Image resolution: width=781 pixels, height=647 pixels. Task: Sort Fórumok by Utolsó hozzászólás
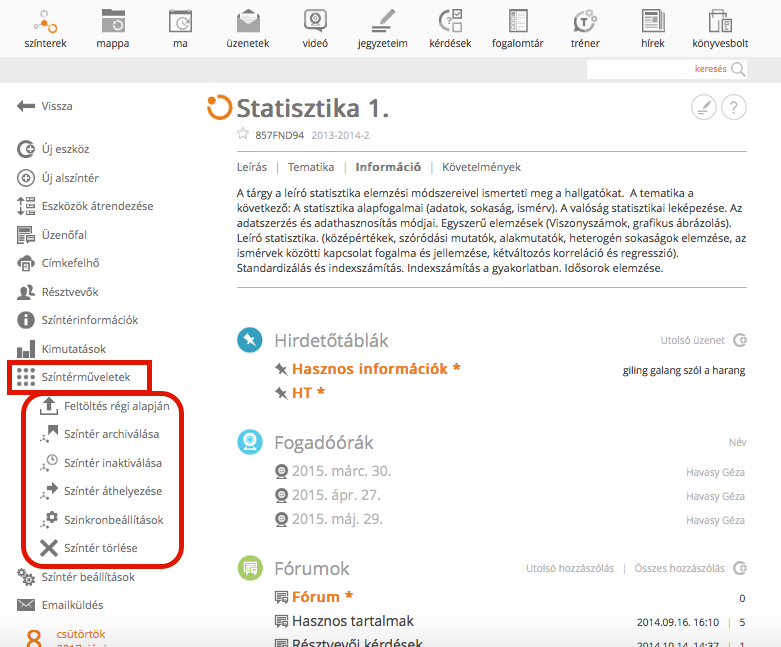click(570, 568)
